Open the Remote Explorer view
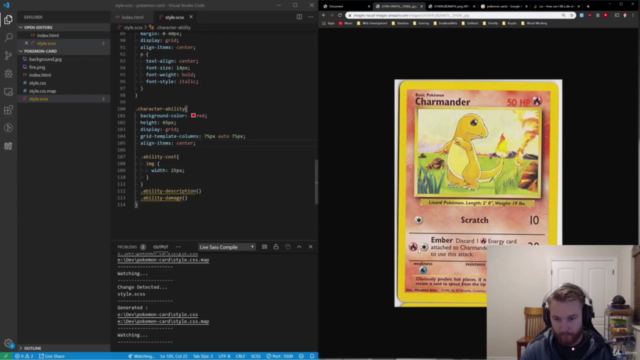The width and height of the screenshot is (640, 360). [x=8, y=92]
